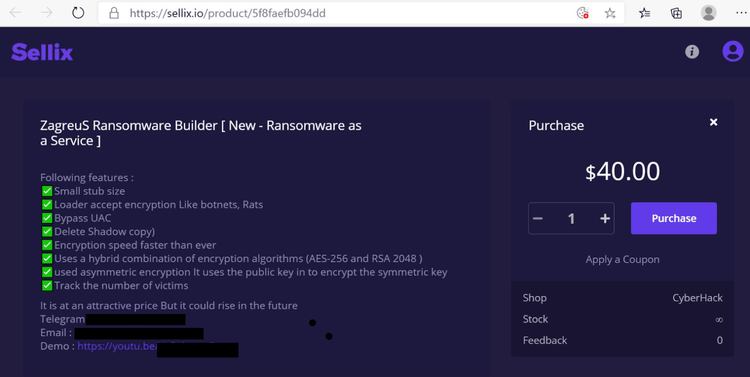This screenshot has width=750, height=377.
Task: Reload the page with refresh icon
Action: (78, 13)
